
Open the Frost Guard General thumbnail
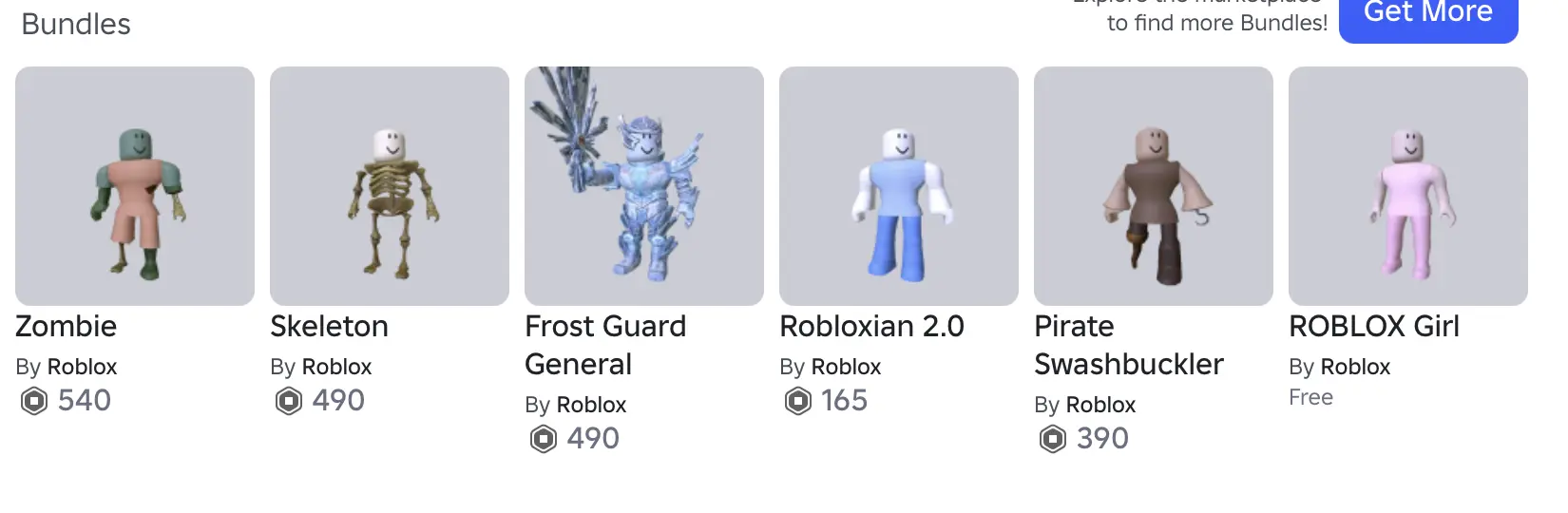pyautogui.click(x=644, y=186)
